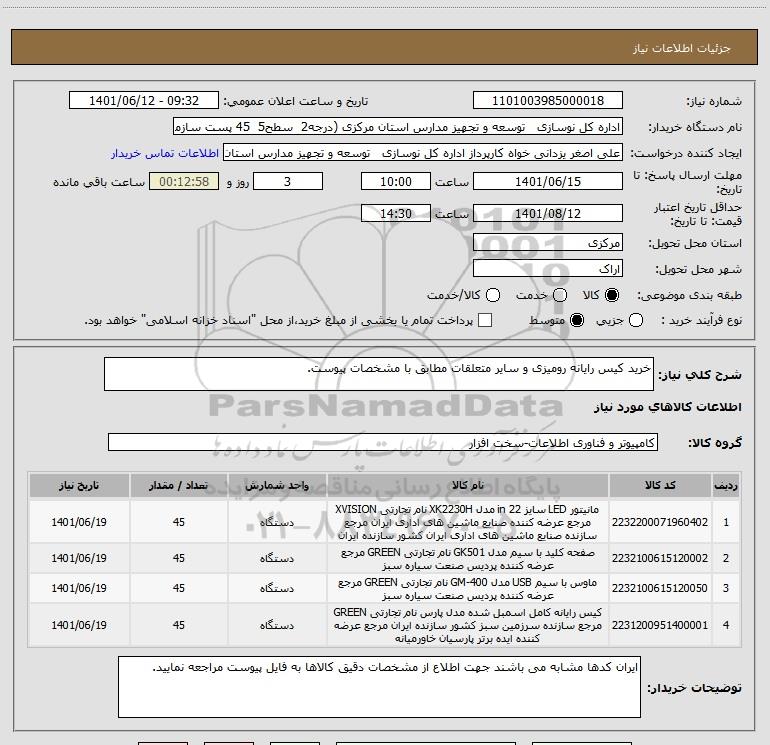The width and height of the screenshot is (770, 745).
Task: Click the تاریخ نیاز column header
Action: tap(79, 486)
